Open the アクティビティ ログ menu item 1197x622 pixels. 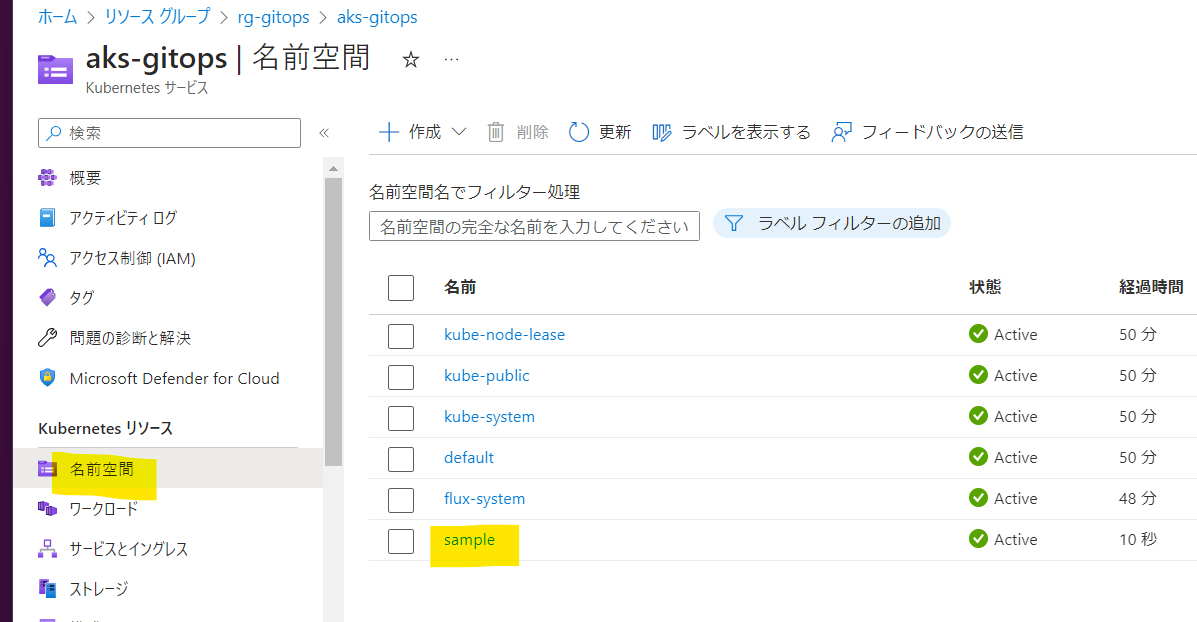coord(123,218)
